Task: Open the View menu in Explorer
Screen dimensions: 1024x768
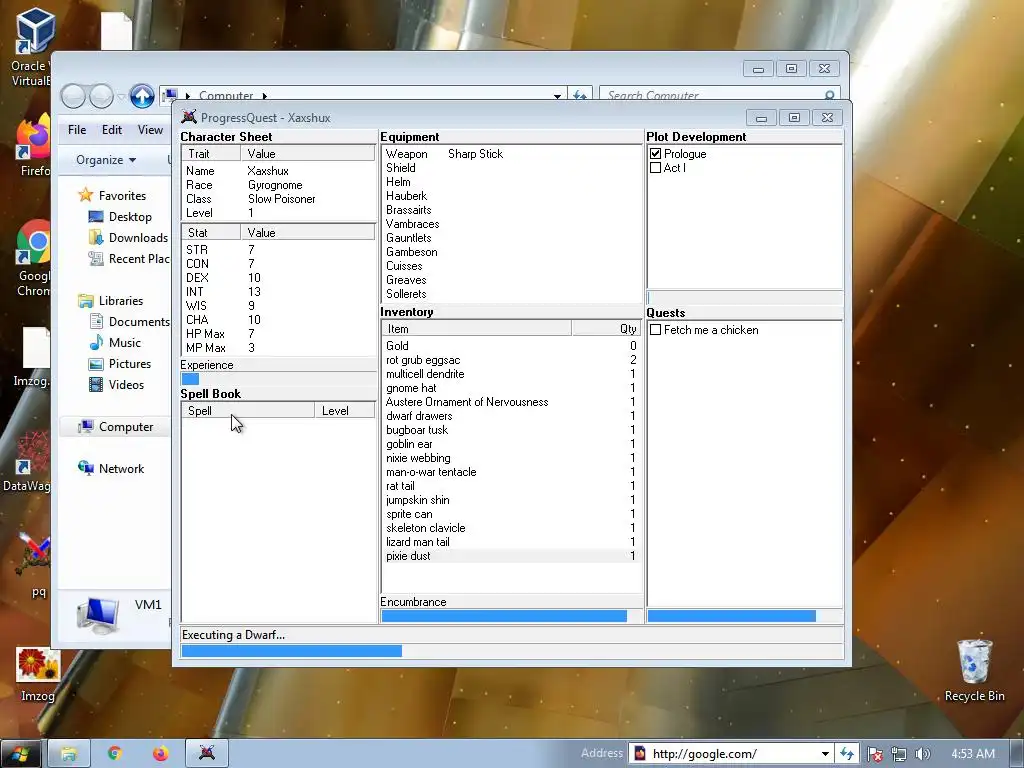Action: coord(150,130)
